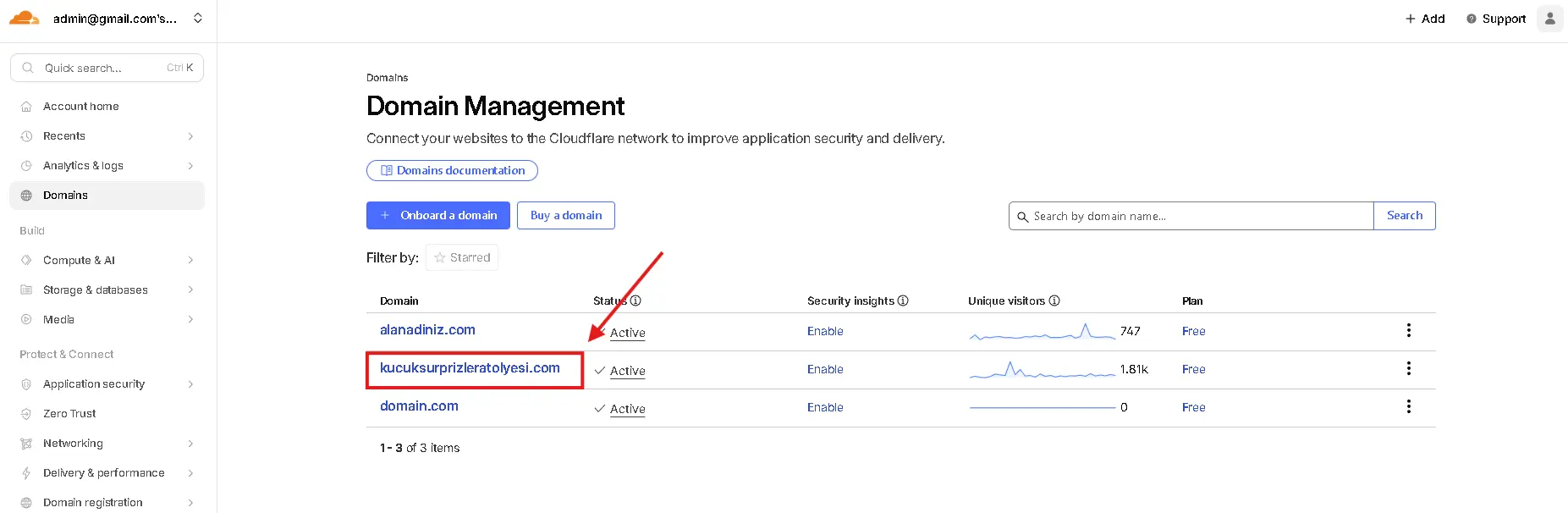
Task: Click the Cloudflare logo icon
Action: [x=25, y=18]
